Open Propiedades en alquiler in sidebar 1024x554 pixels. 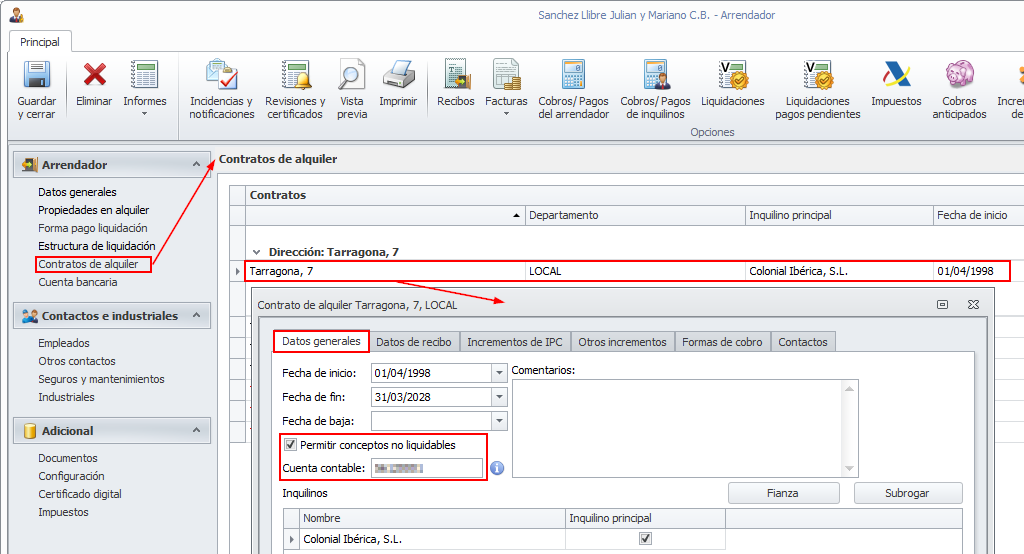click(x=93, y=210)
